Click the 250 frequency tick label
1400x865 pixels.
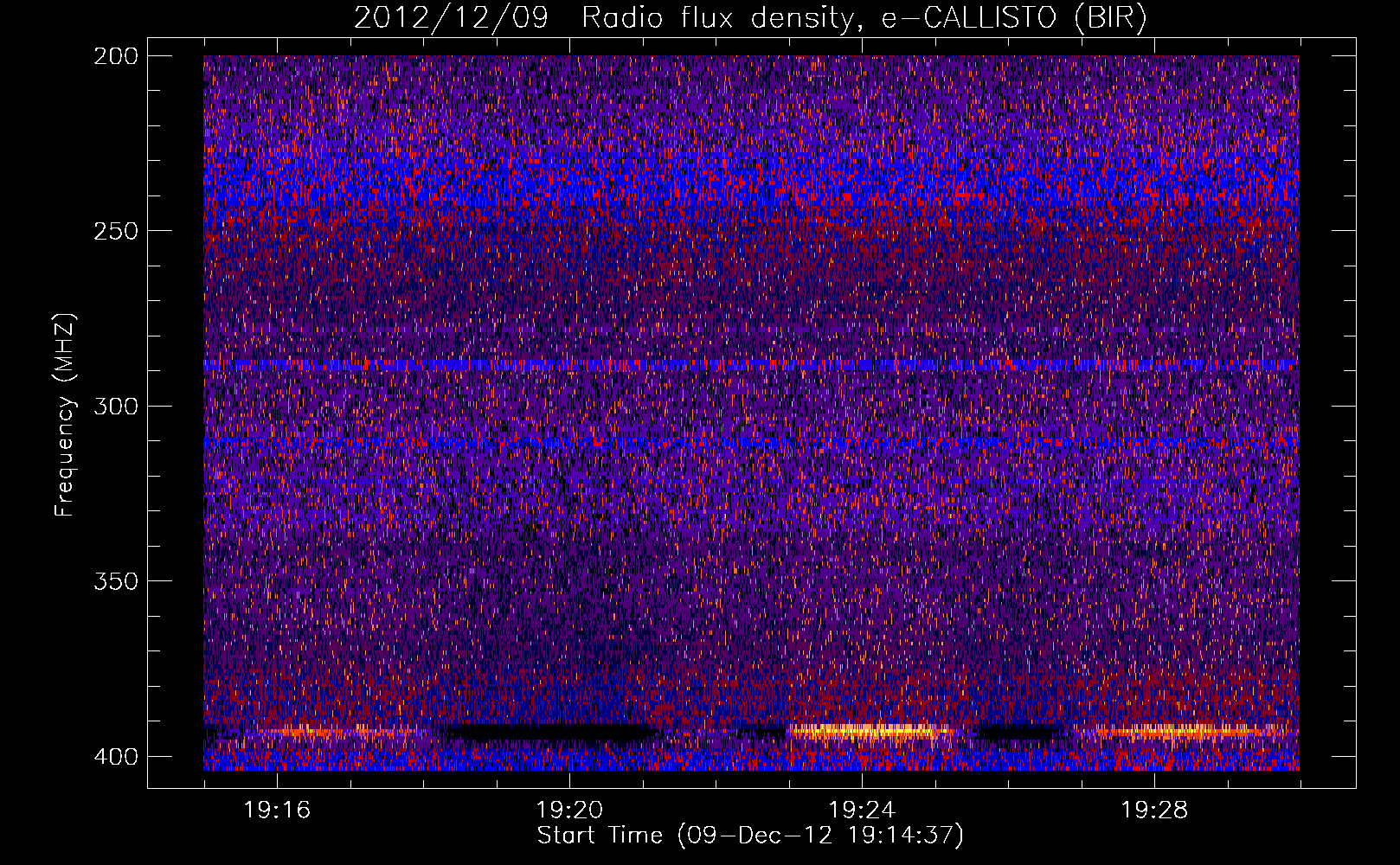coord(115,231)
